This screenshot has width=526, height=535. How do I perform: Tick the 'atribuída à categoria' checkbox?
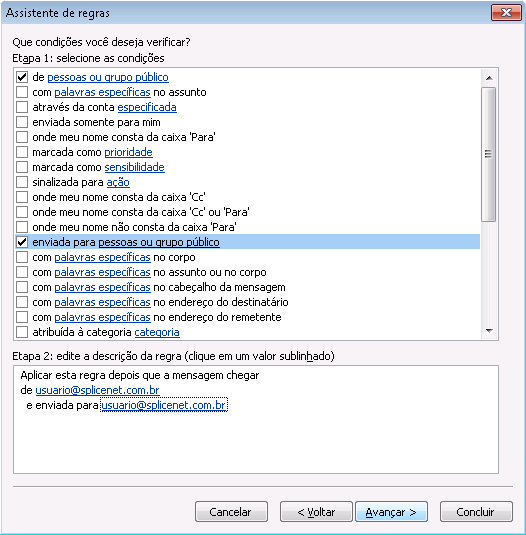click(22, 332)
